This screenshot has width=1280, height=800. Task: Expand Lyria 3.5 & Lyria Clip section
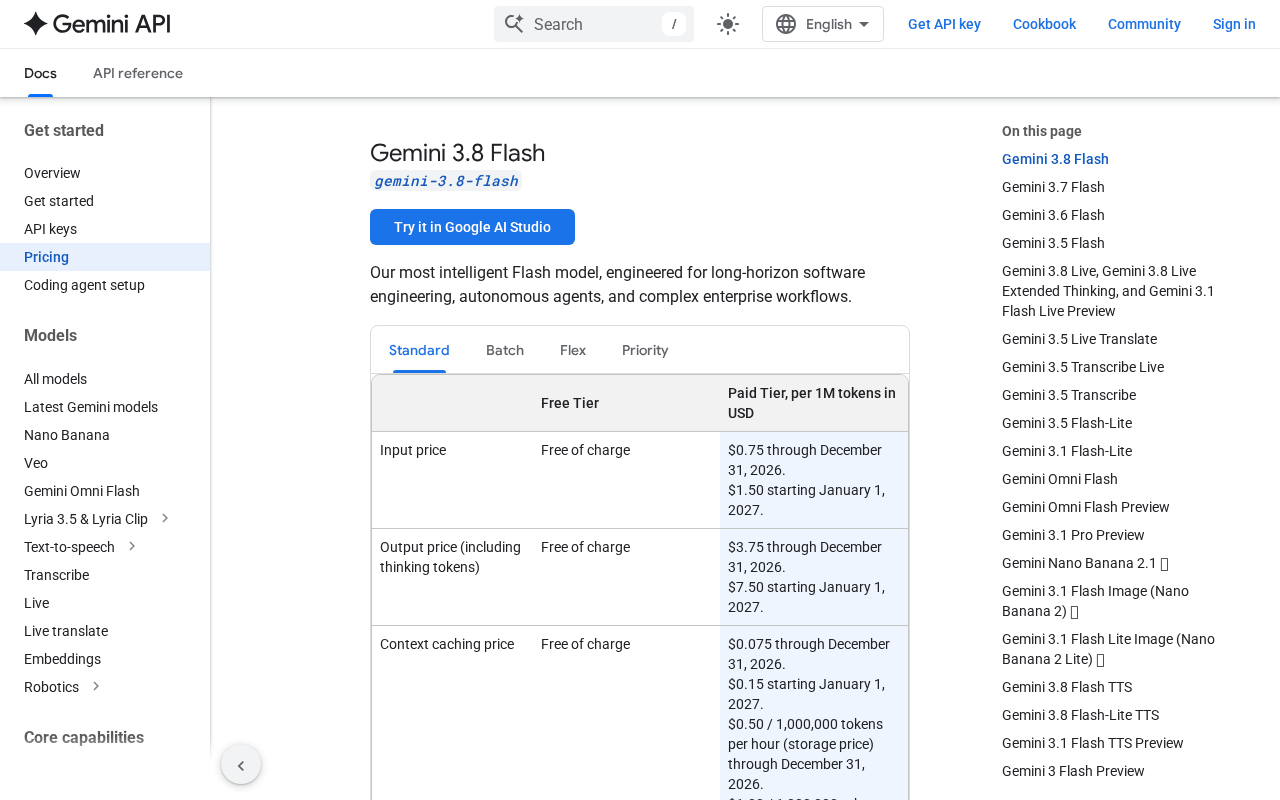point(165,518)
